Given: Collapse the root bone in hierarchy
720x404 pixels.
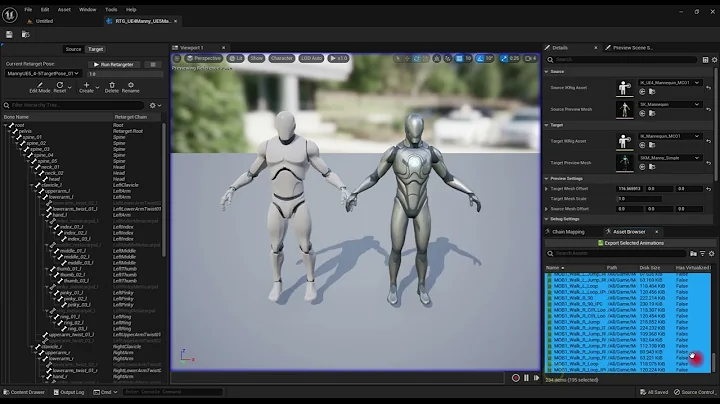Looking at the screenshot, I should (x=6, y=125).
